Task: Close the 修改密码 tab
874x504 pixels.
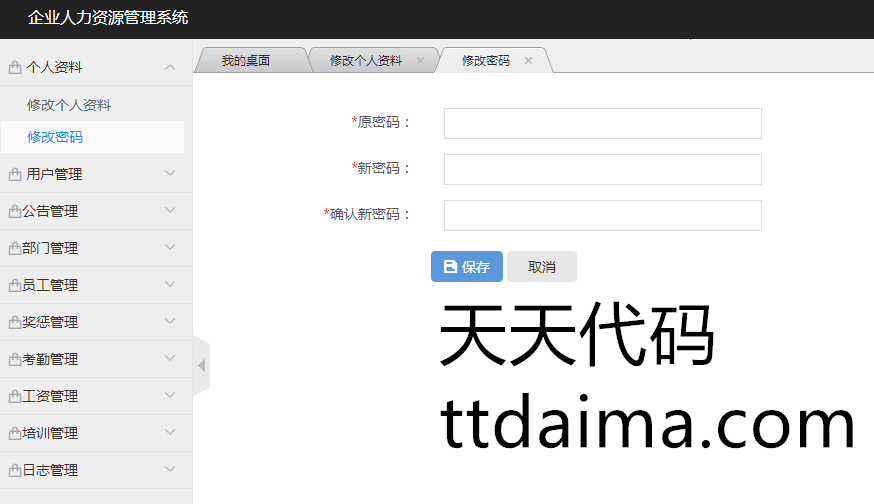Action: click(528, 61)
